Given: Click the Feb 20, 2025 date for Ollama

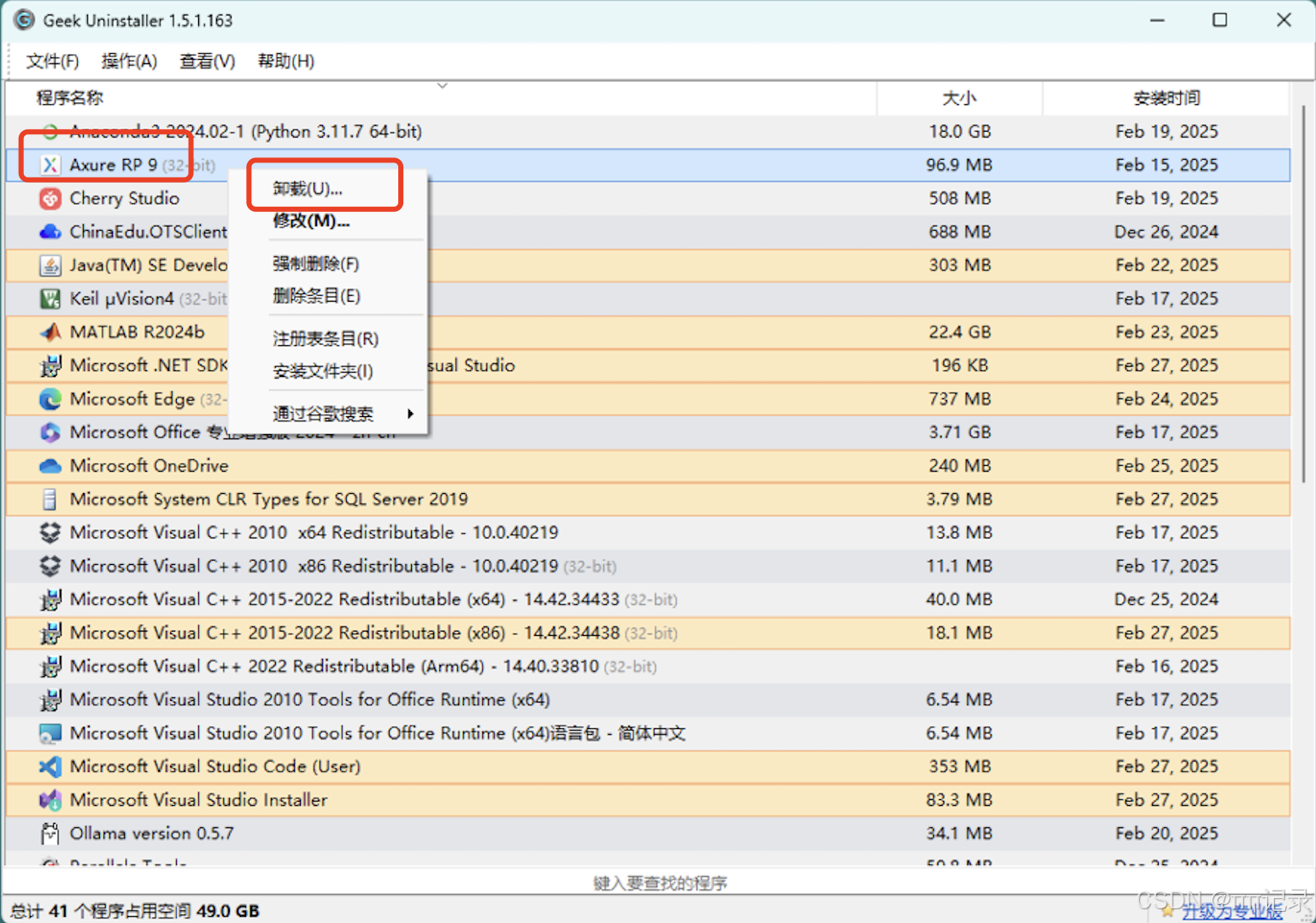Looking at the screenshot, I should tap(1166, 833).
